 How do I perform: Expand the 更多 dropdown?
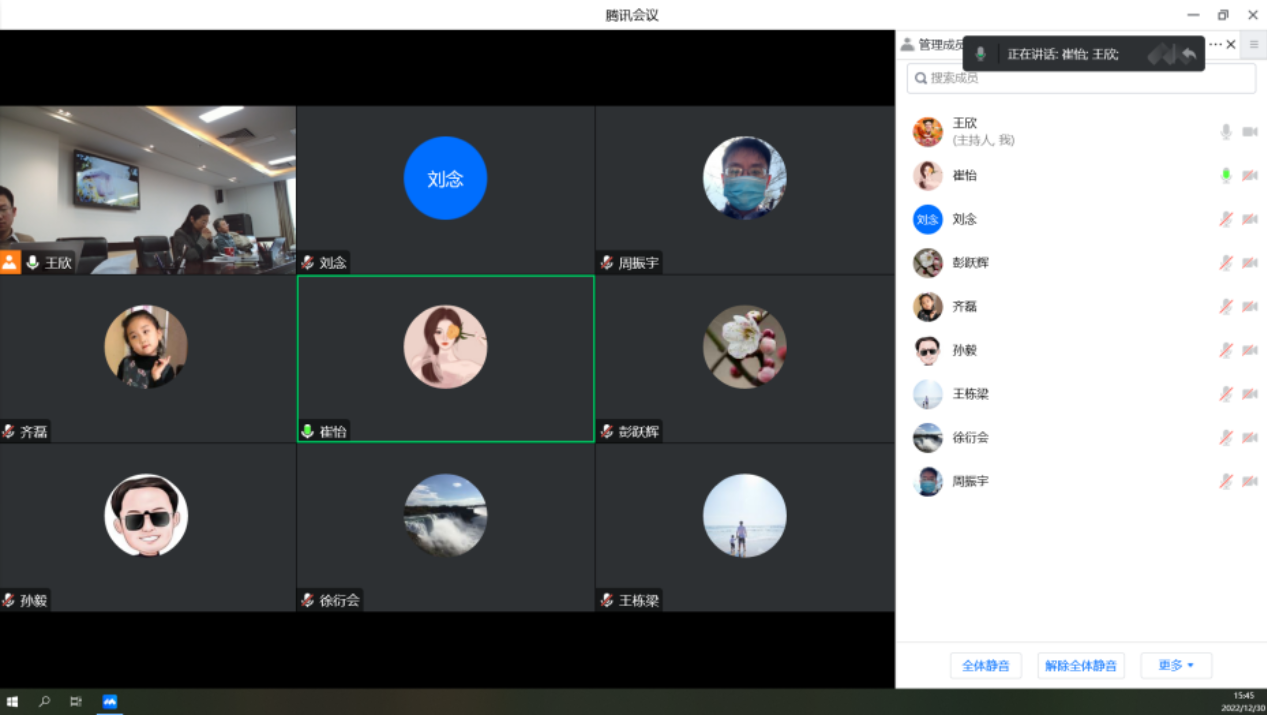(x=1176, y=666)
